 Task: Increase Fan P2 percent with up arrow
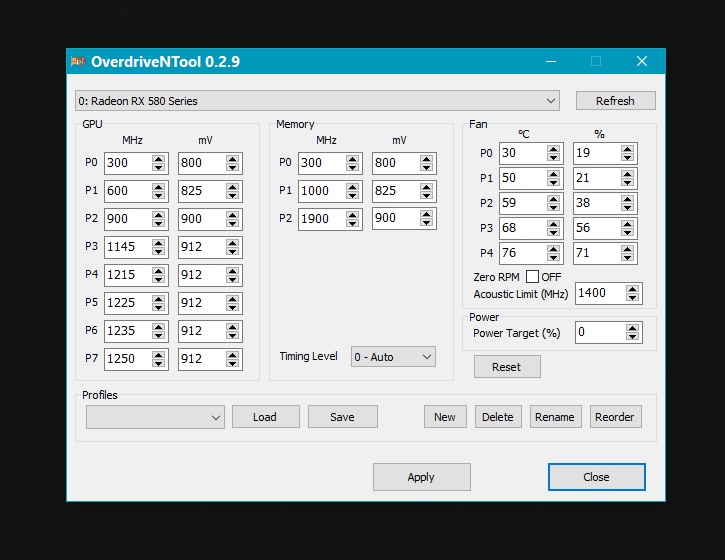pos(627,199)
